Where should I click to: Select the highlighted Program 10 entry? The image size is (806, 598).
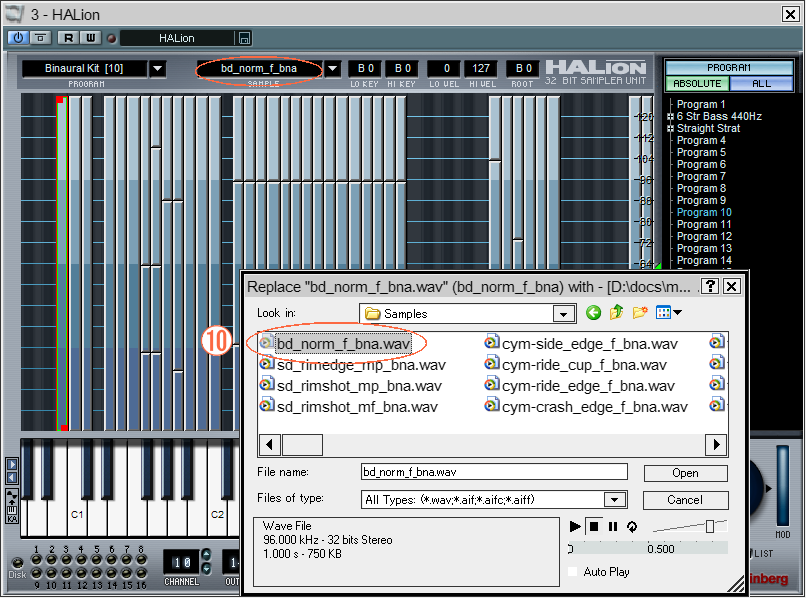tap(704, 212)
